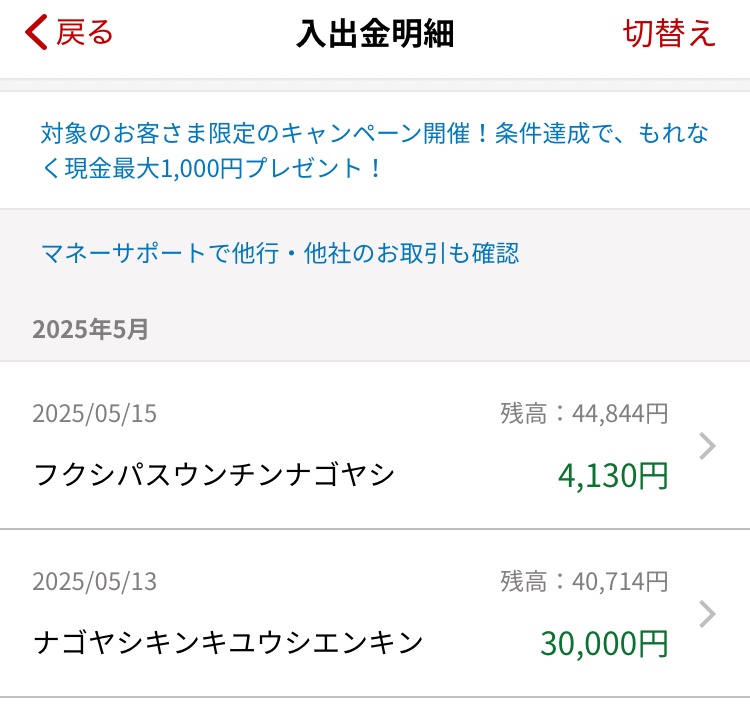Viewport: 750px width, 707px height.
Task: Tap the gray background right of マネーサポート link
Action: click(640, 253)
